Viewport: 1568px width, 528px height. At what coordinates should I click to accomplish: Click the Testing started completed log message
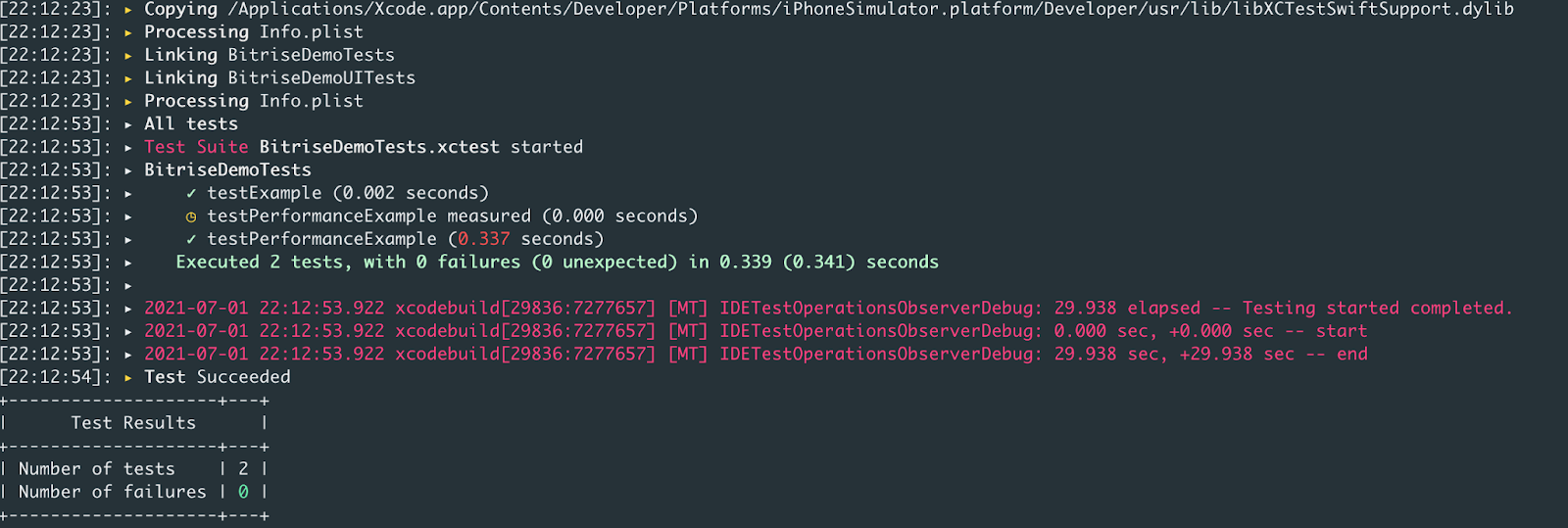pyautogui.click(x=1377, y=308)
